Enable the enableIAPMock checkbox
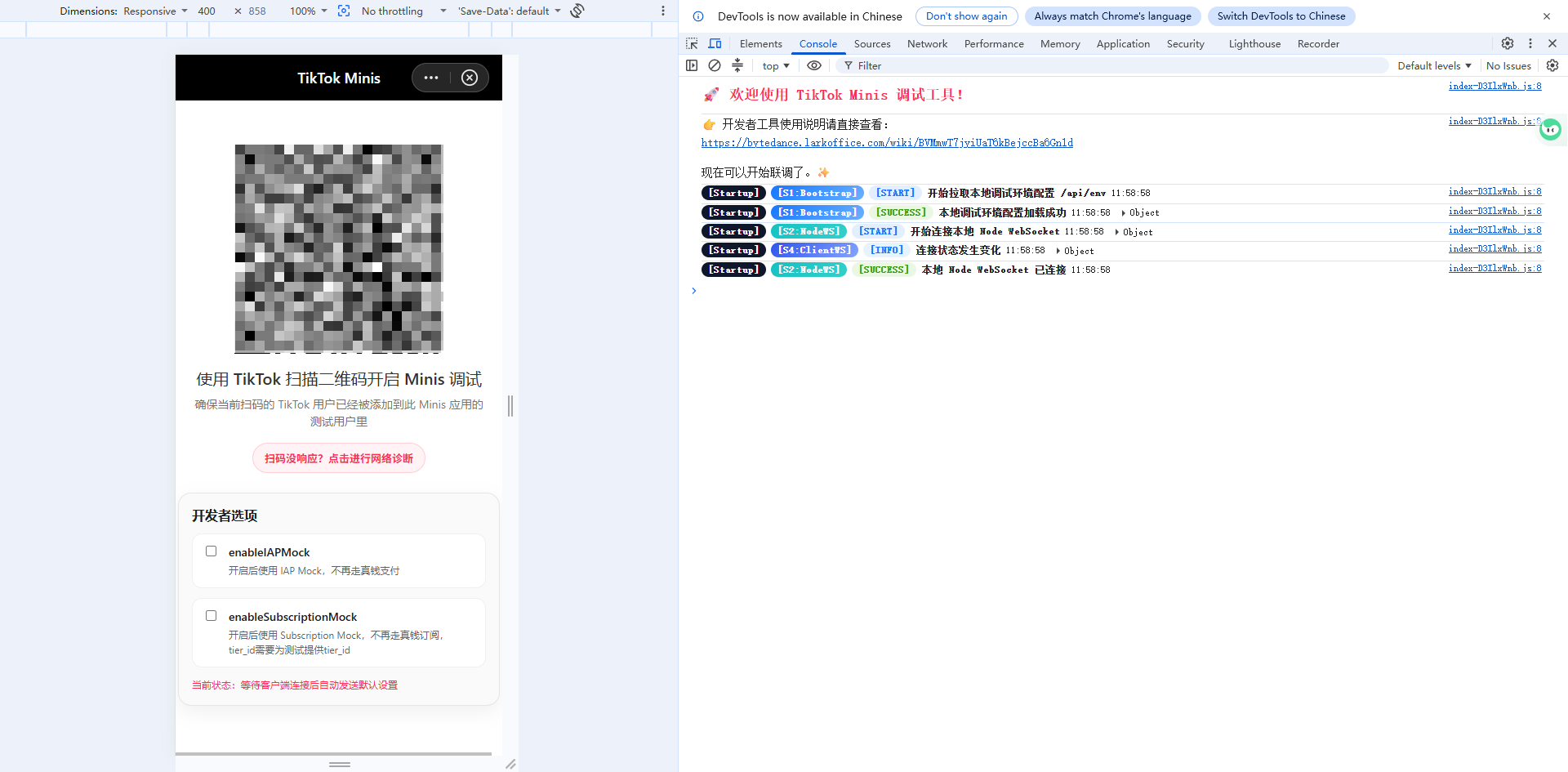The height and width of the screenshot is (772, 1568). (x=212, y=551)
